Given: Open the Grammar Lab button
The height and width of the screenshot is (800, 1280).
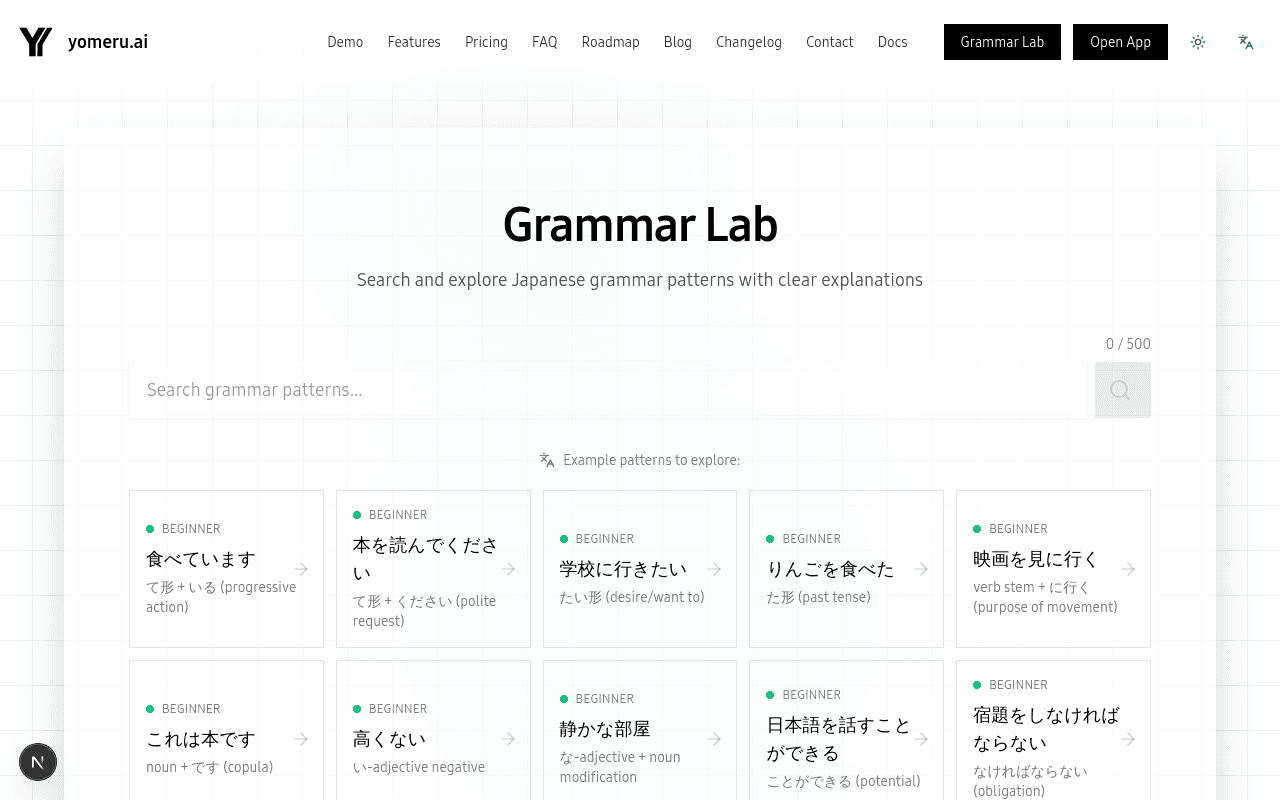Looking at the screenshot, I should (x=1002, y=42).
